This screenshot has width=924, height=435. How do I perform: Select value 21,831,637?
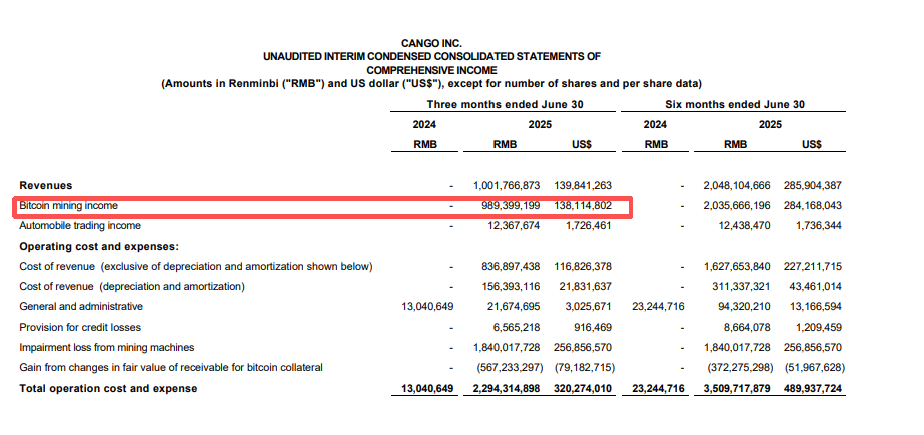(585, 286)
